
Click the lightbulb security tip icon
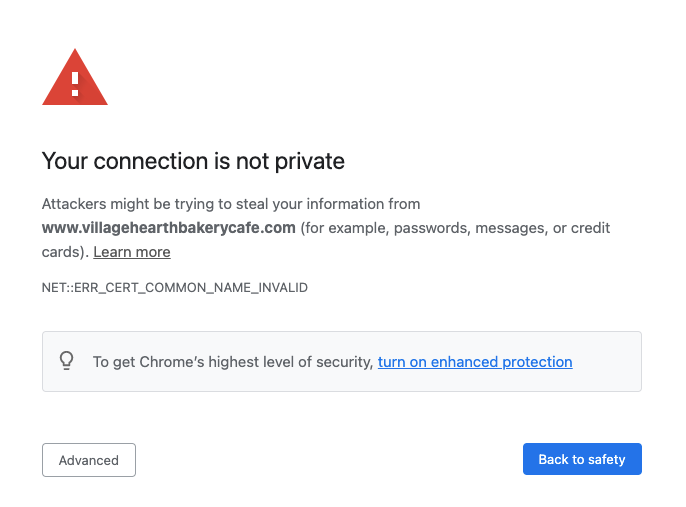[67, 361]
